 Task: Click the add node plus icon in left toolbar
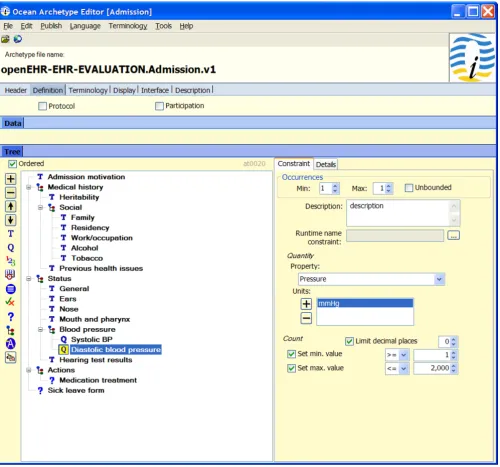pos(11,179)
